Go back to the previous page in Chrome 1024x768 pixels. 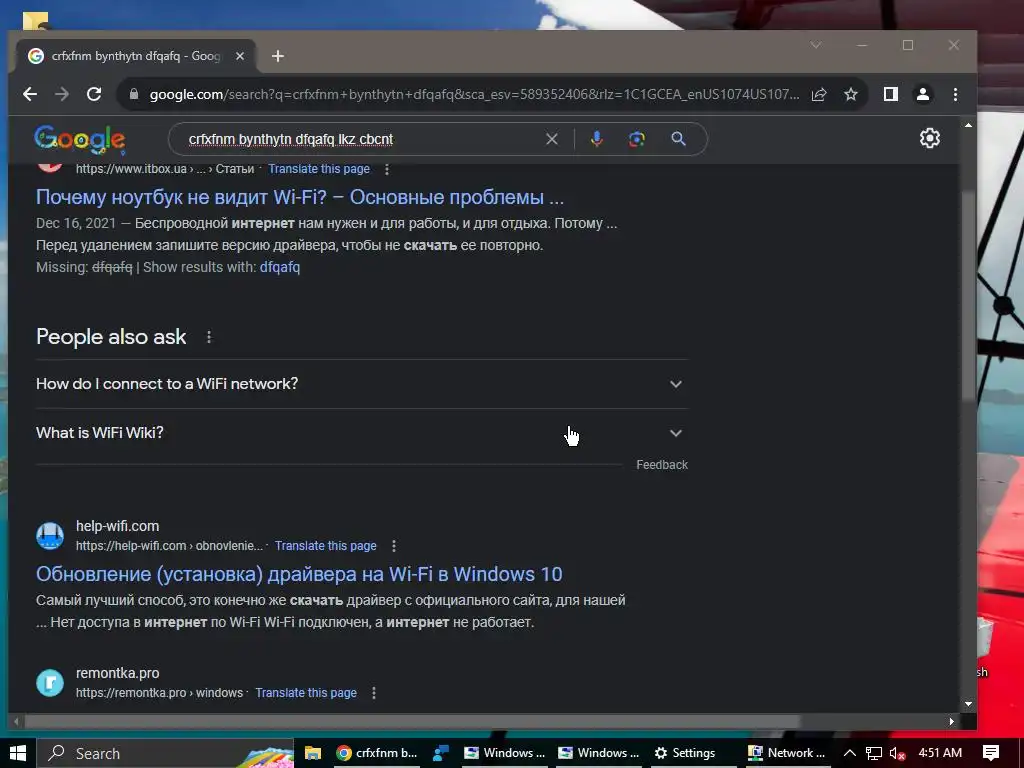[x=30, y=94]
